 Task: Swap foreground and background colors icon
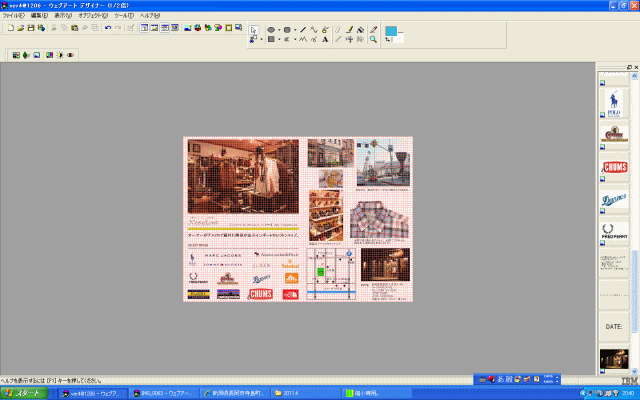[388, 40]
